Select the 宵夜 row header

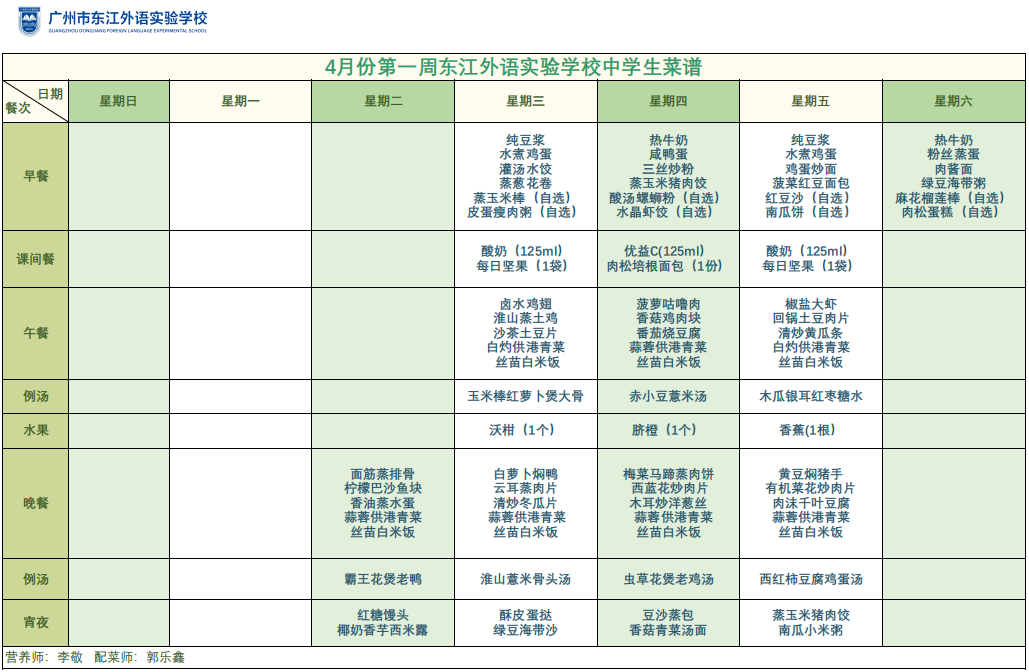(35, 622)
